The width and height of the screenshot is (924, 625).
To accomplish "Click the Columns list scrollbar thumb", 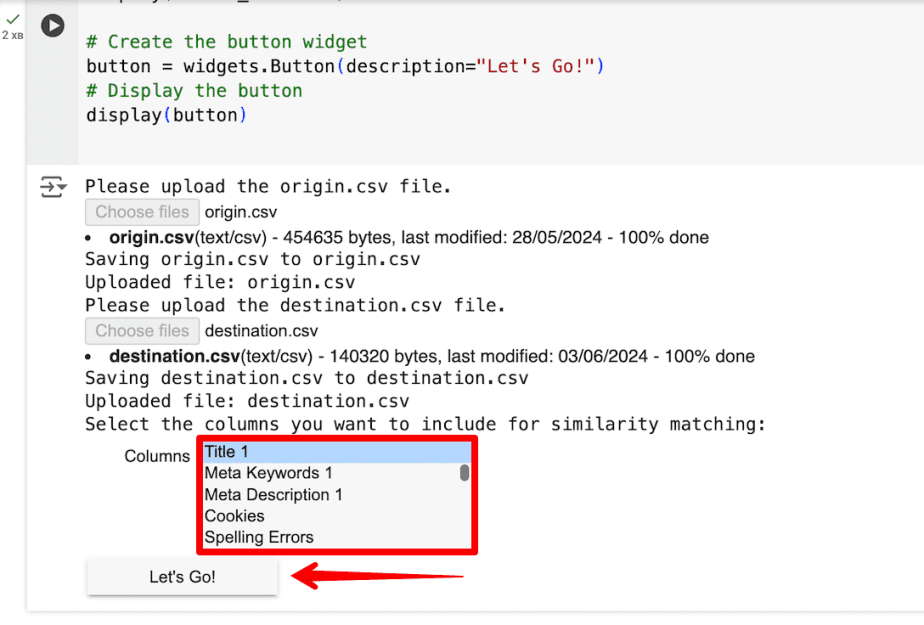I will point(464,473).
